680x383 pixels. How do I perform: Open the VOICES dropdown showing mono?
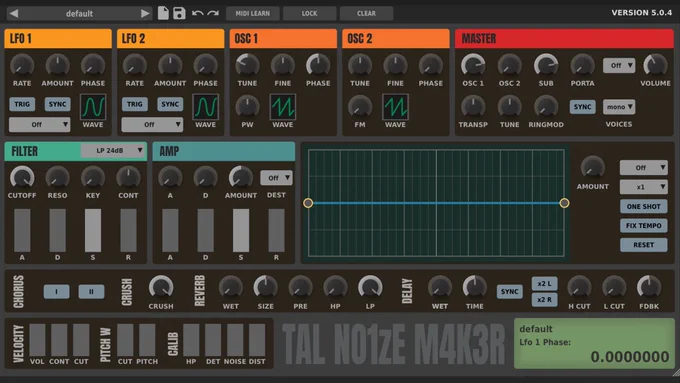pyautogui.click(x=619, y=107)
